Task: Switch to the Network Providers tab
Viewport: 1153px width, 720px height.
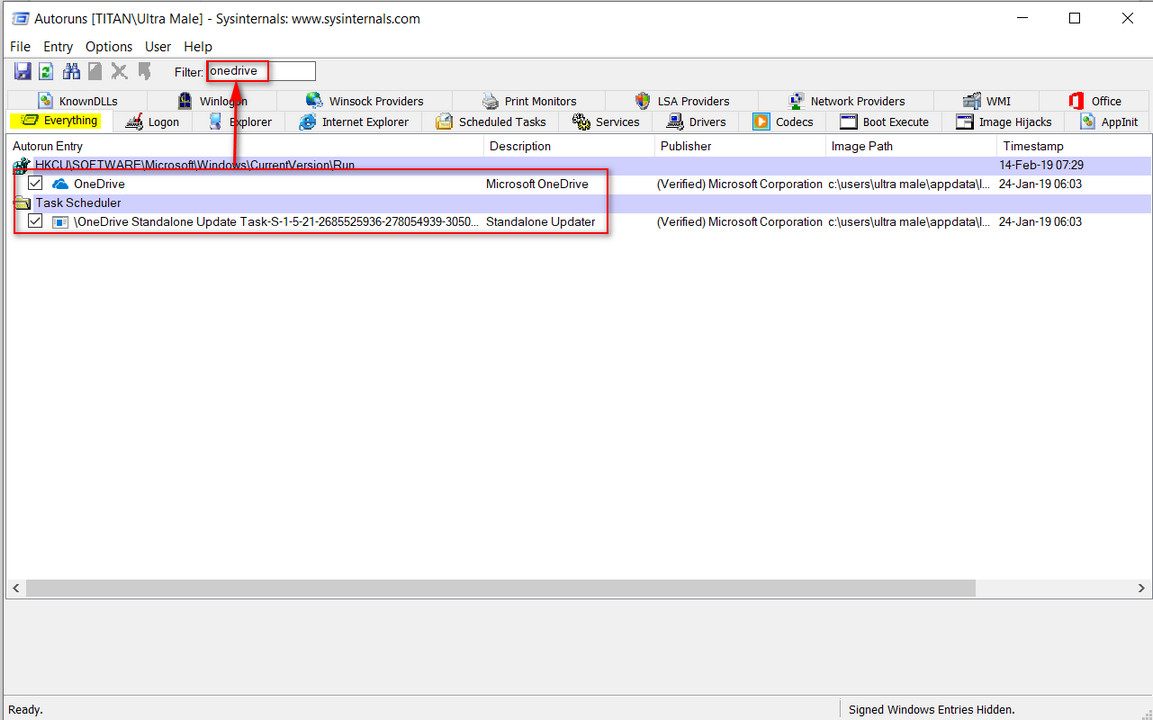Action: click(x=846, y=101)
